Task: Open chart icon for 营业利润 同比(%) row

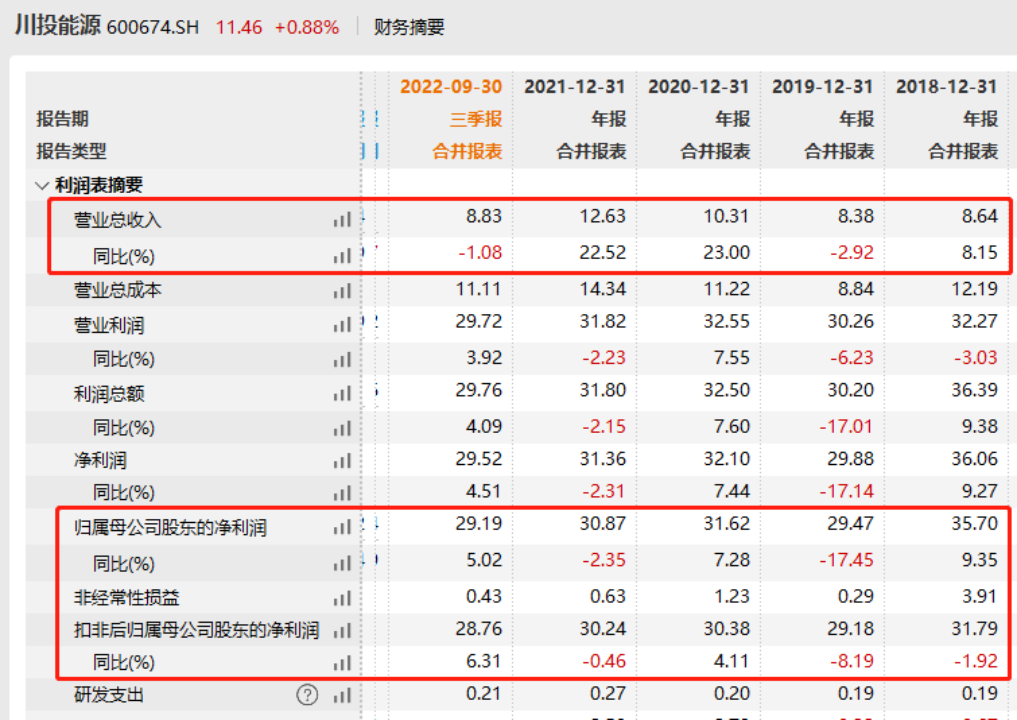Action: [x=342, y=360]
